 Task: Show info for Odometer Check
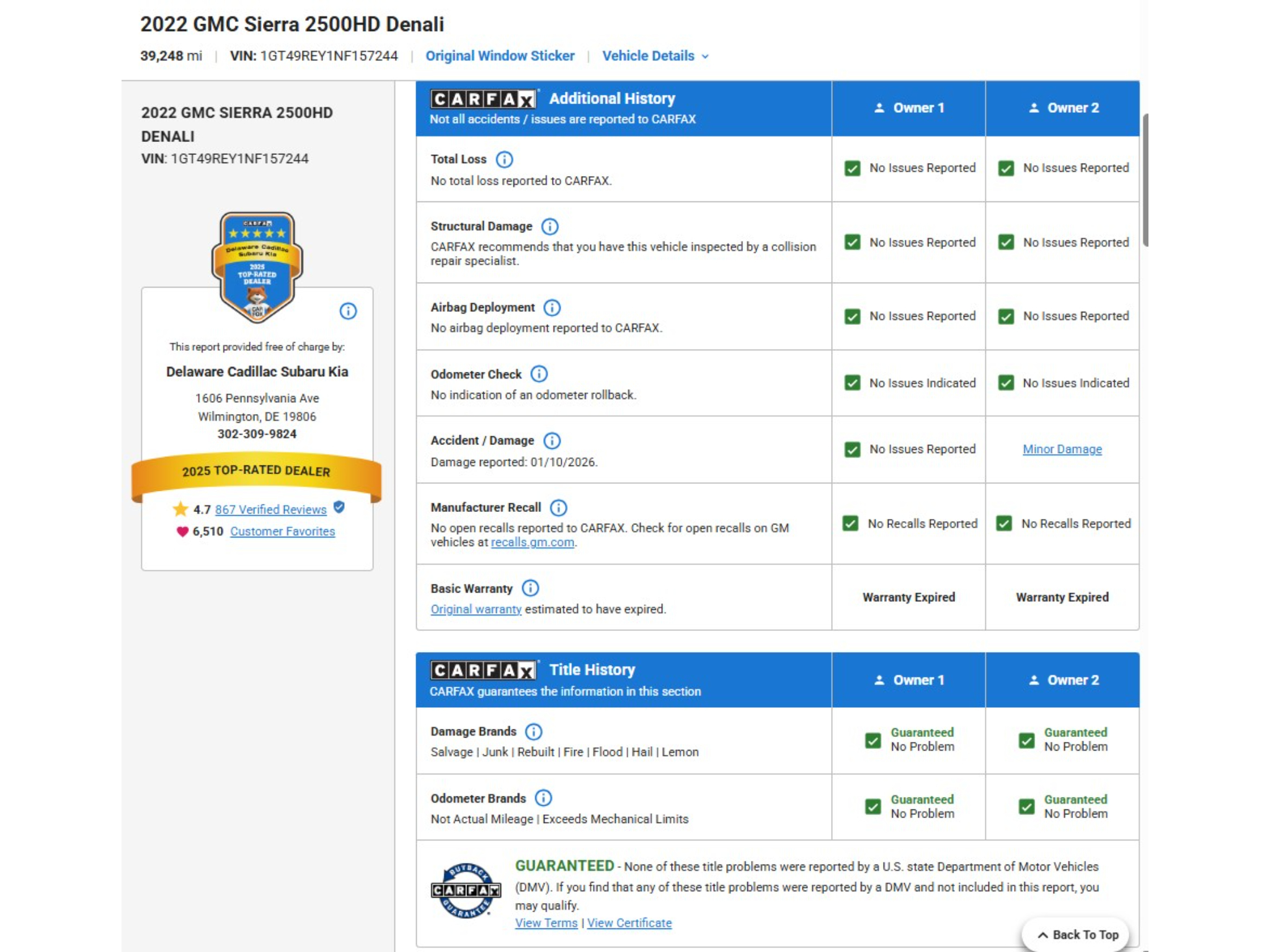(x=539, y=374)
